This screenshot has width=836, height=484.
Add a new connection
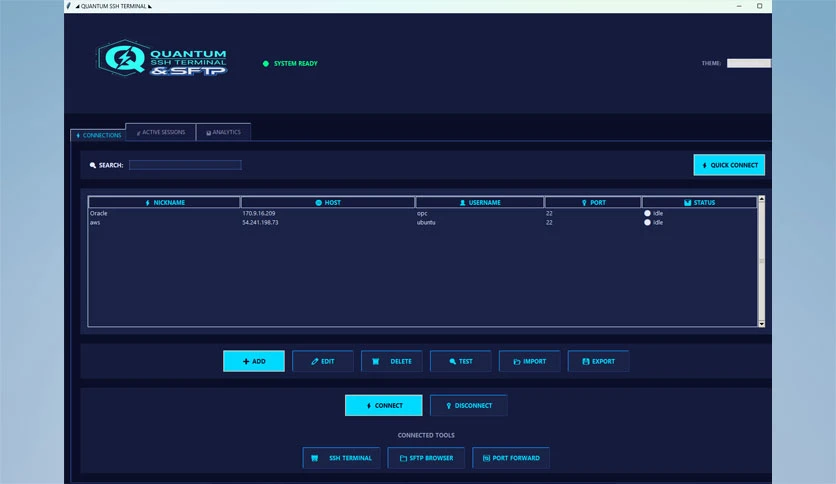click(x=254, y=361)
